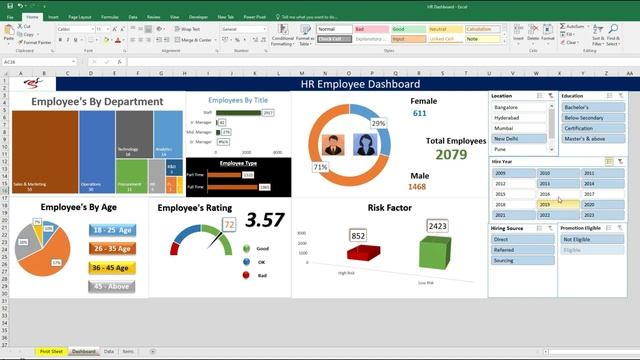Viewport: 640px width, 360px height.
Task: Expand the Fill options
Action: tap(574, 34)
